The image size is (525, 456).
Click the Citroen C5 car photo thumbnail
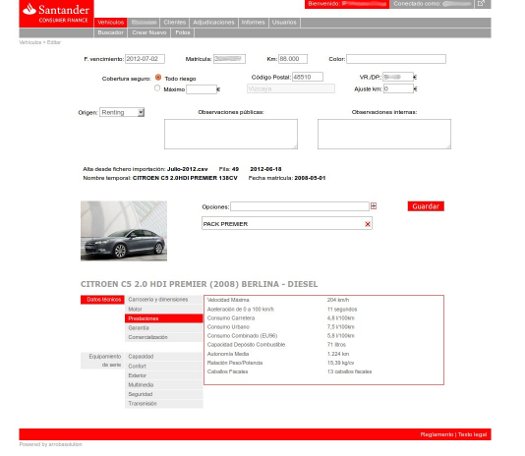(x=124, y=231)
